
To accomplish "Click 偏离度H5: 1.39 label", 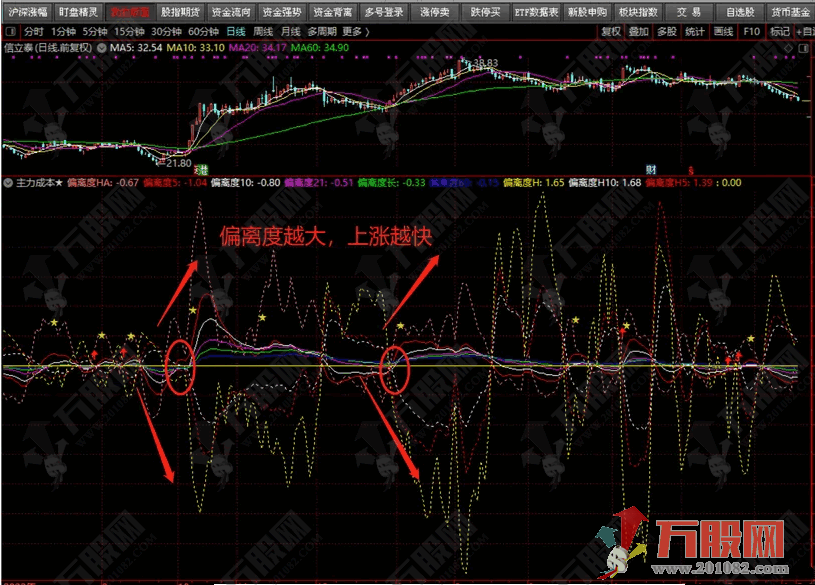I will (679, 183).
